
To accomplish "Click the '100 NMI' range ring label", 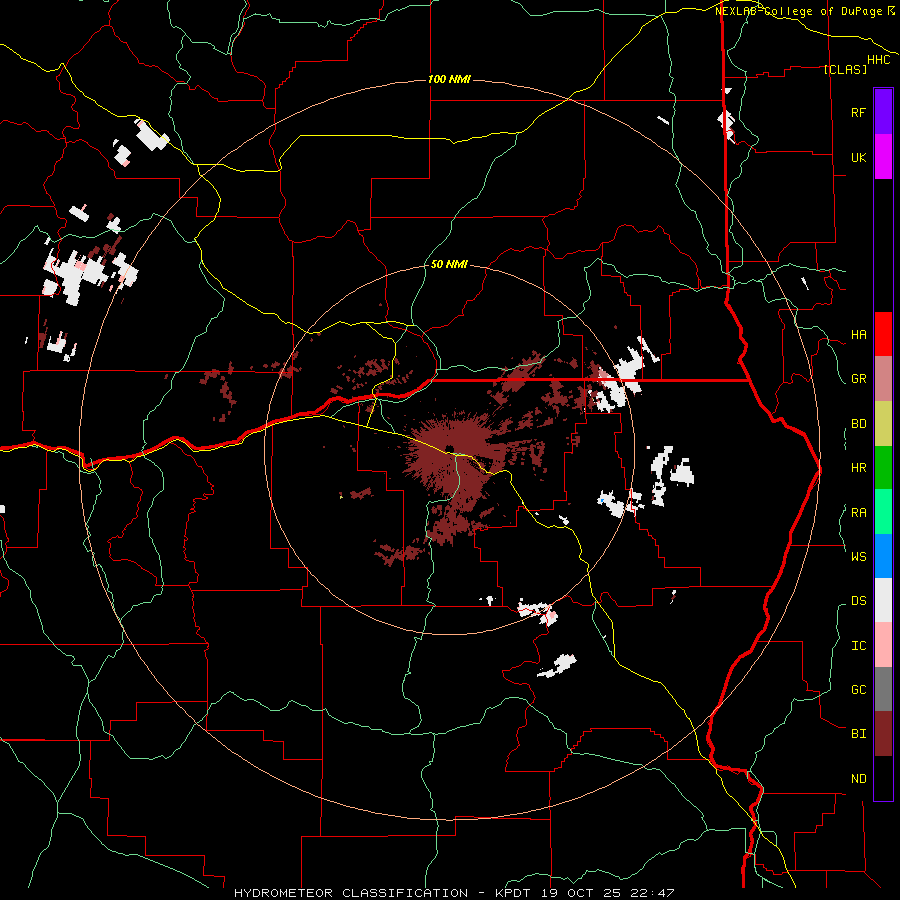I will pyautogui.click(x=449, y=79).
